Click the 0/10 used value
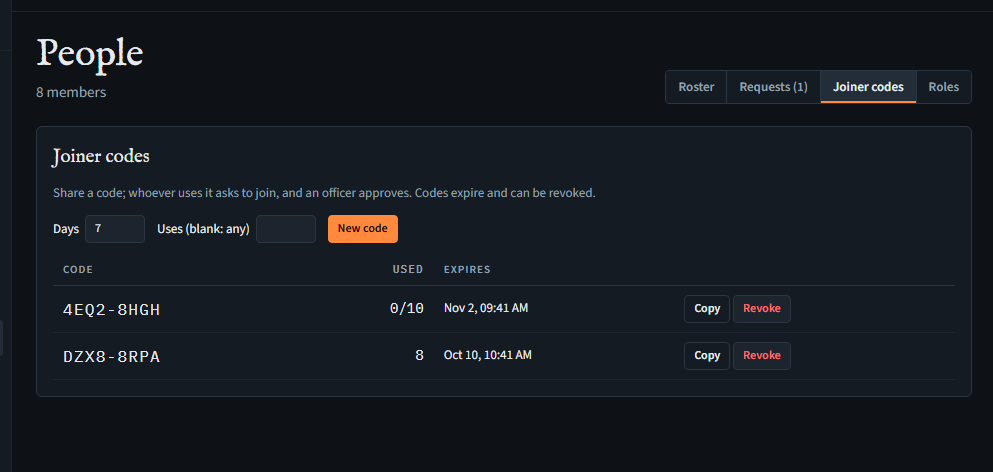The height and width of the screenshot is (472, 993). coord(407,309)
